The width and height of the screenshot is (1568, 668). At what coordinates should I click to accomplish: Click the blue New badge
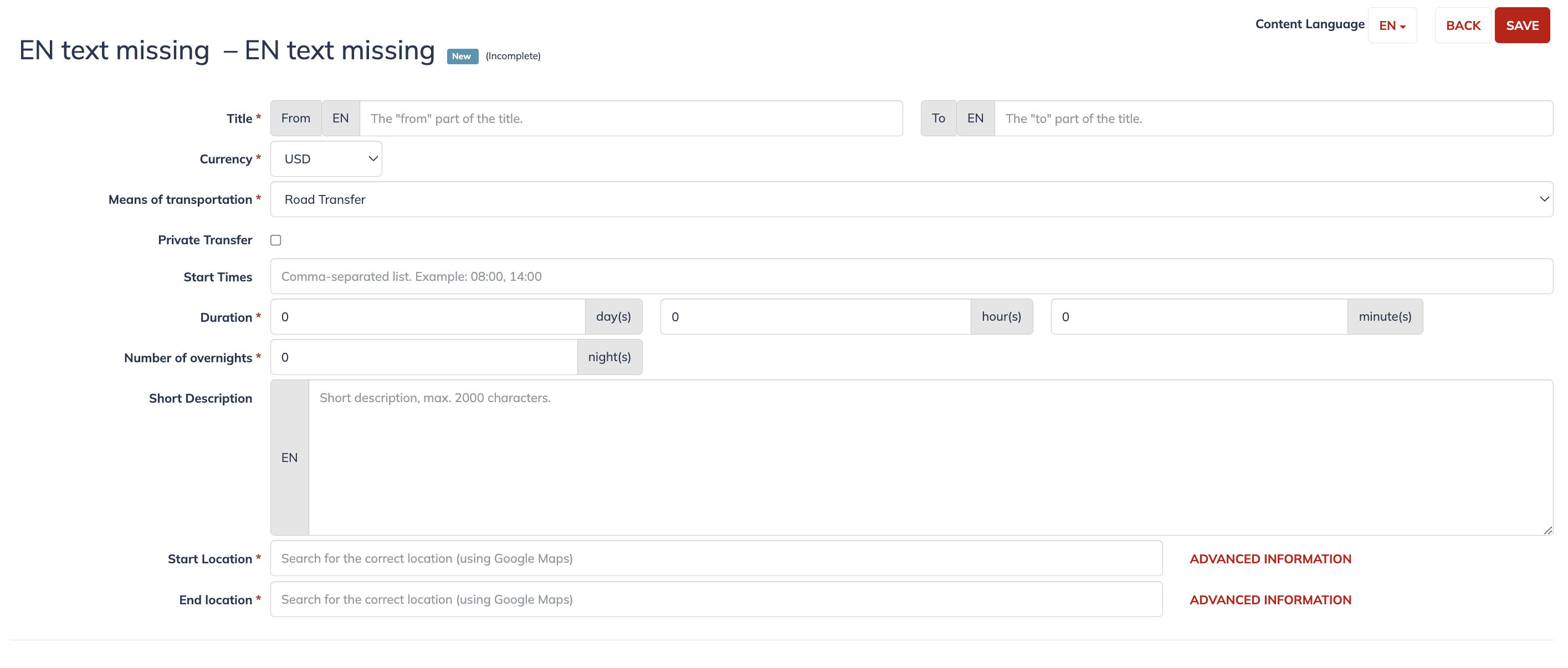[x=462, y=56]
